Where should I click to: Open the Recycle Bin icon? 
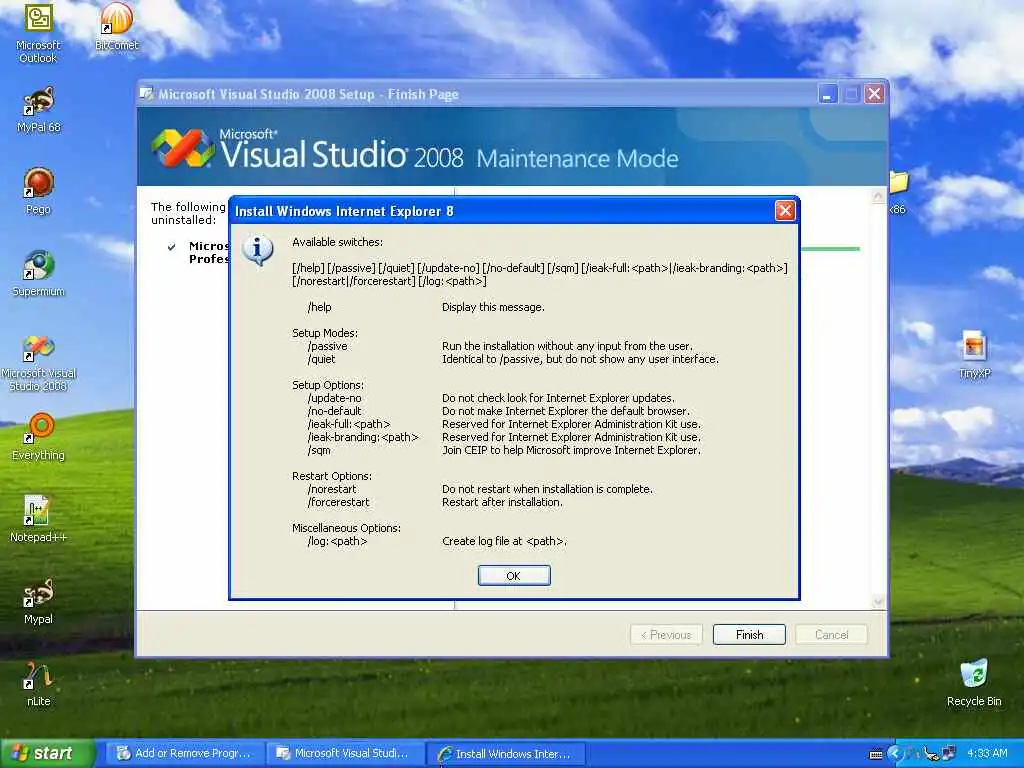974,683
